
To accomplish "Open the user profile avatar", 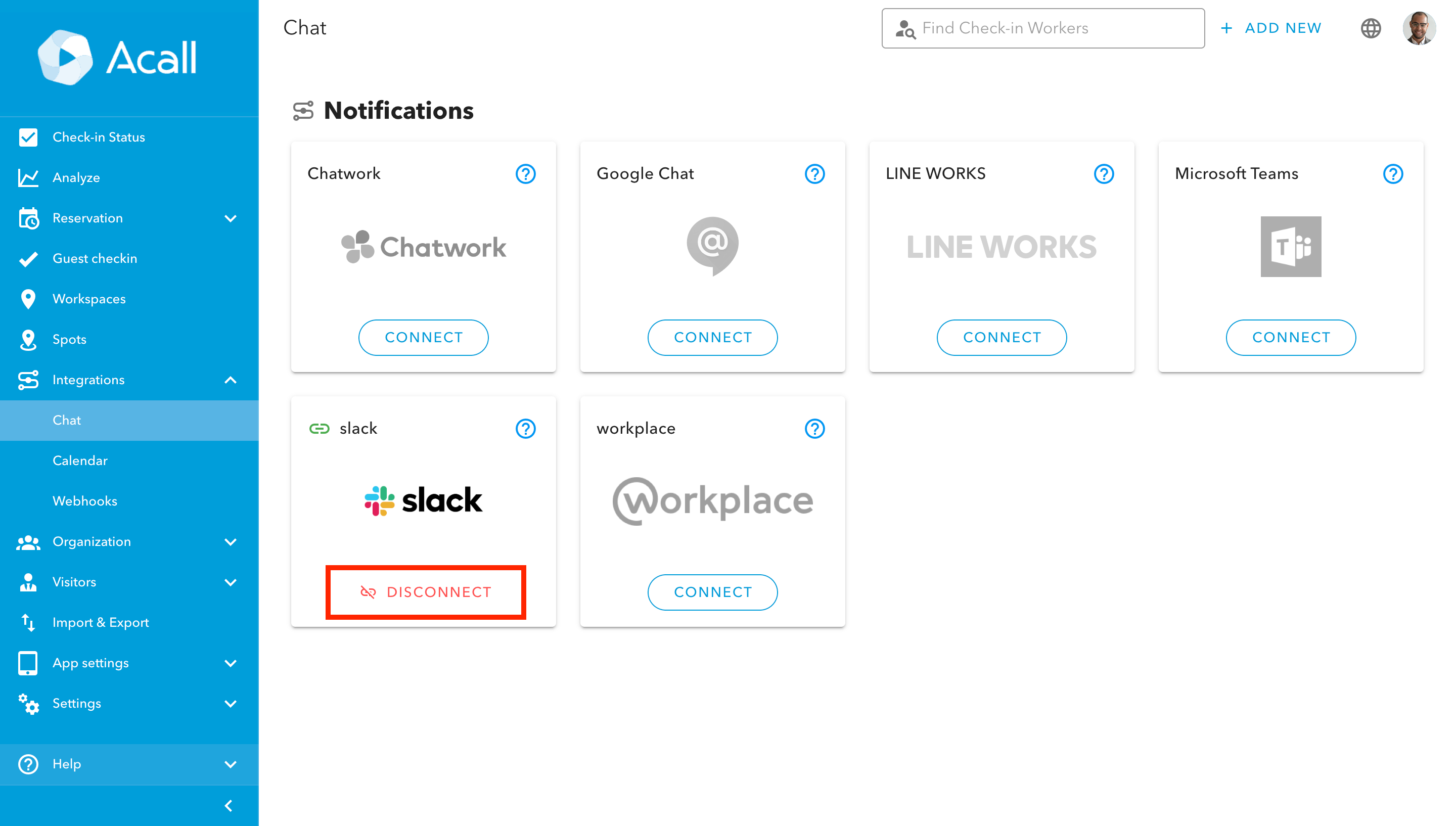I will pos(1419,28).
